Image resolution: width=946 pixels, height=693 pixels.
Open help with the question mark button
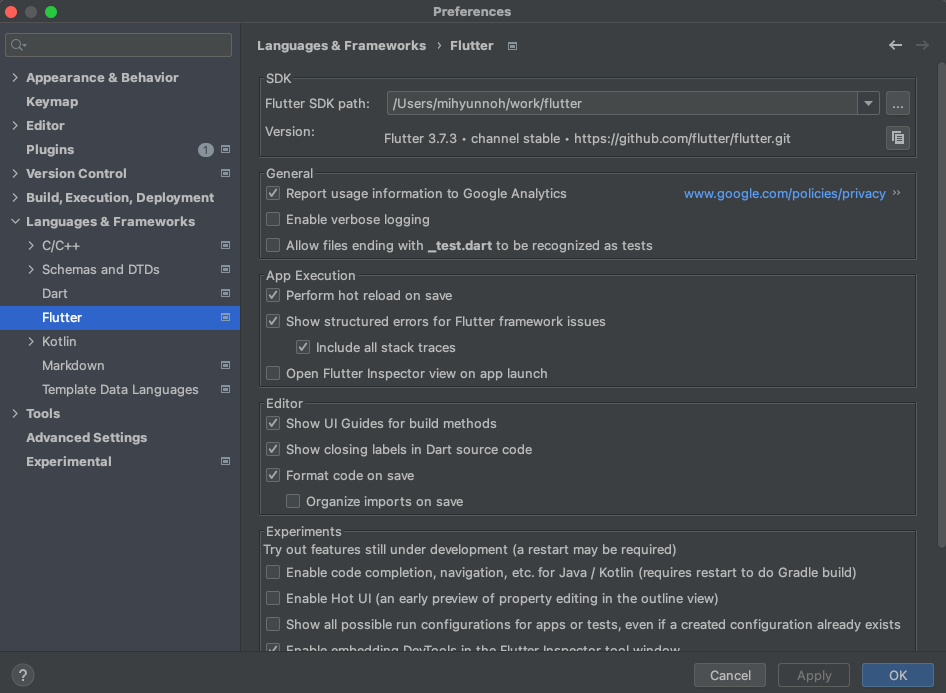coord(23,675)
